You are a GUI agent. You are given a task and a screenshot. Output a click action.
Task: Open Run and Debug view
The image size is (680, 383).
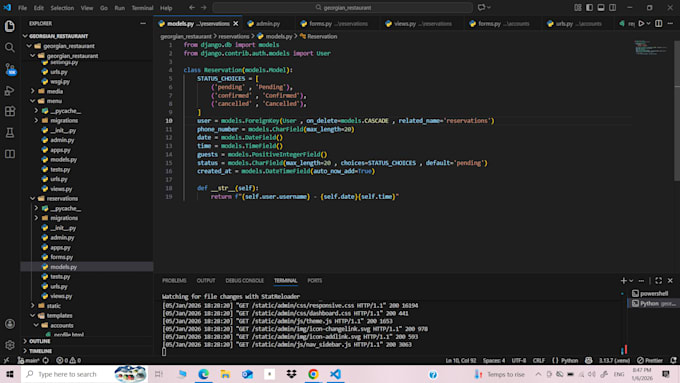(x=10, y=91)
